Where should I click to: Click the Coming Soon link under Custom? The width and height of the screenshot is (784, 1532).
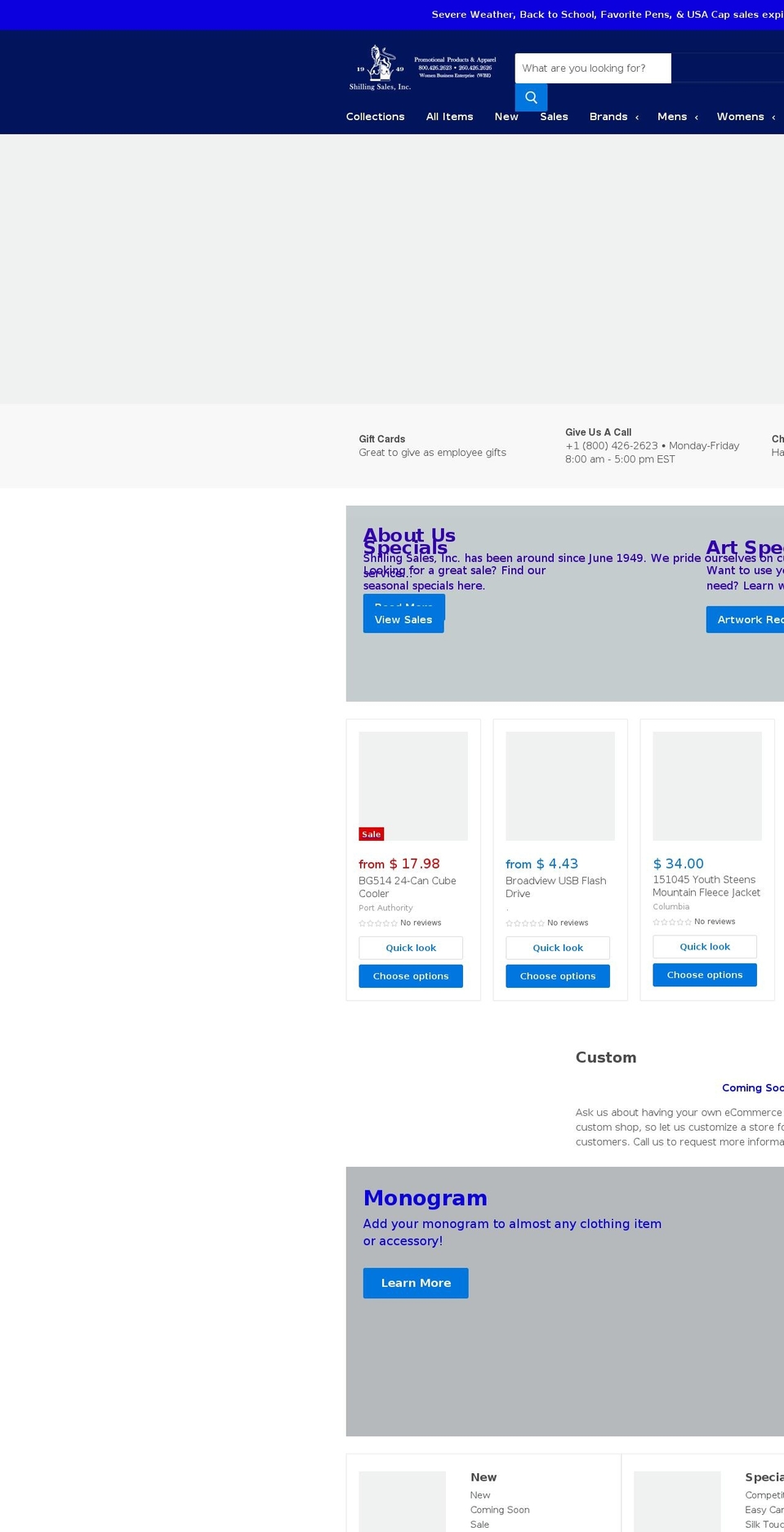click(753, 1088)
